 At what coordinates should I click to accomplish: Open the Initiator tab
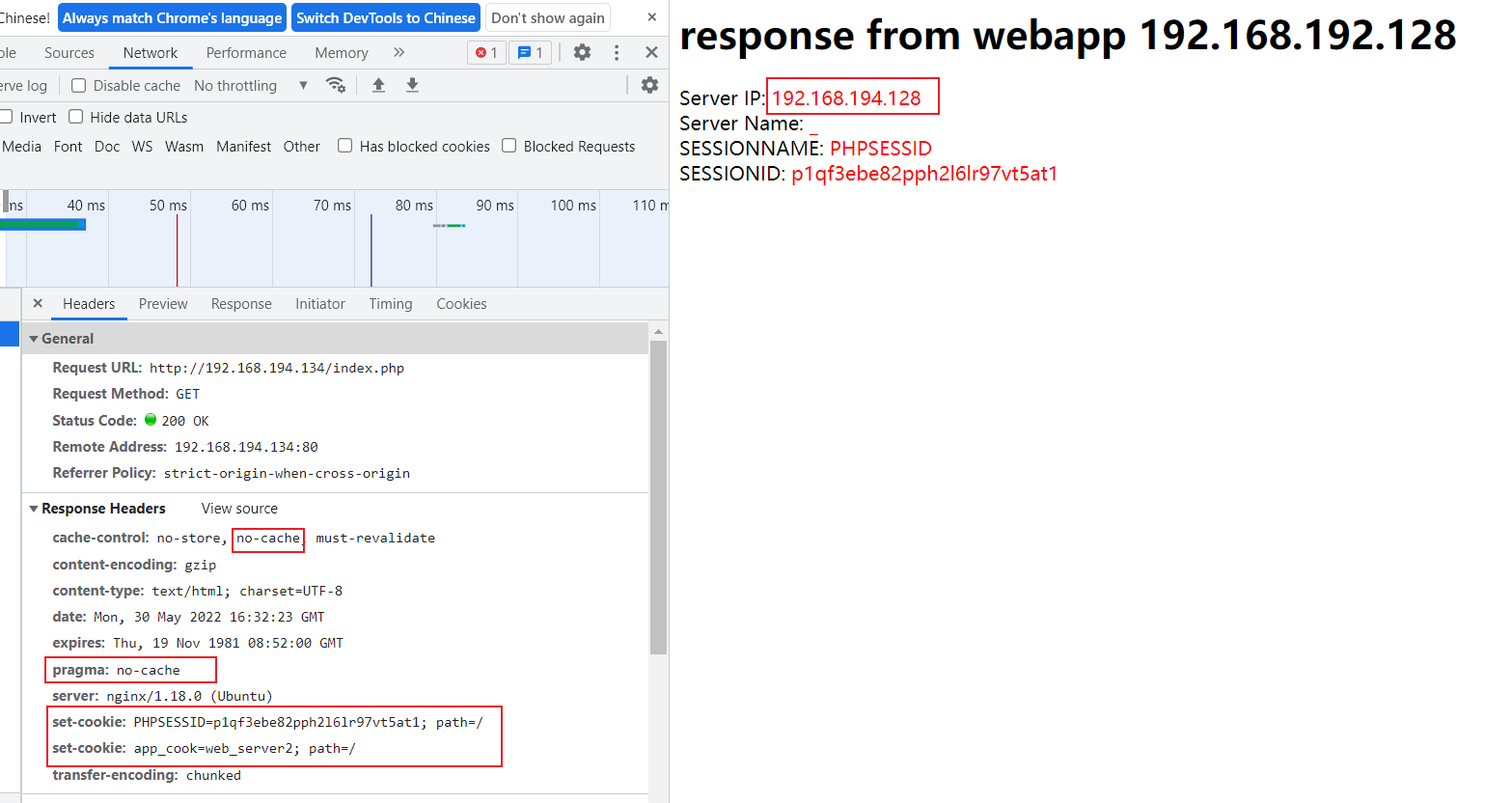320,303
